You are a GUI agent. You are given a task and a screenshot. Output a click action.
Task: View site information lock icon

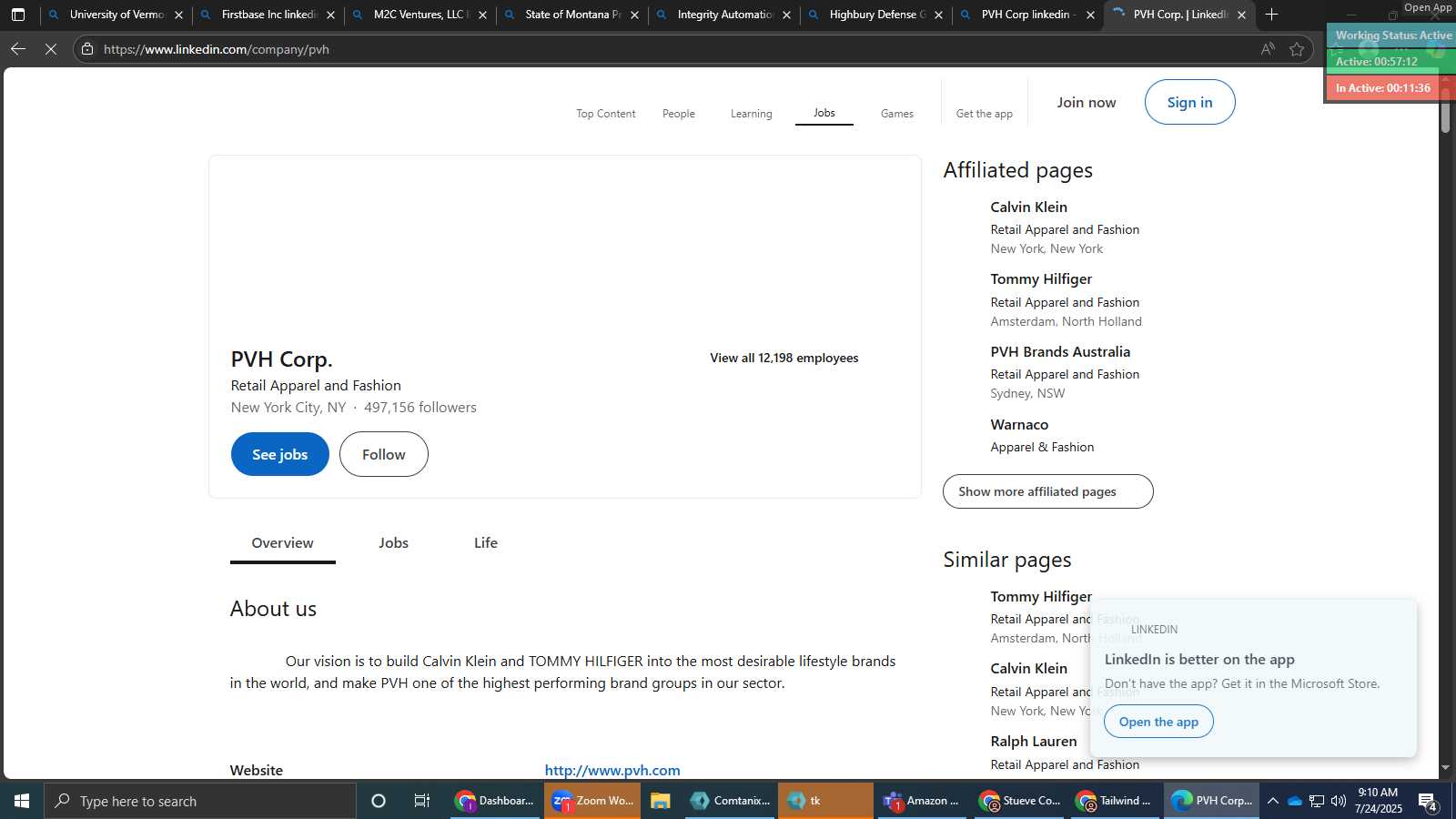tap(87, 49)
